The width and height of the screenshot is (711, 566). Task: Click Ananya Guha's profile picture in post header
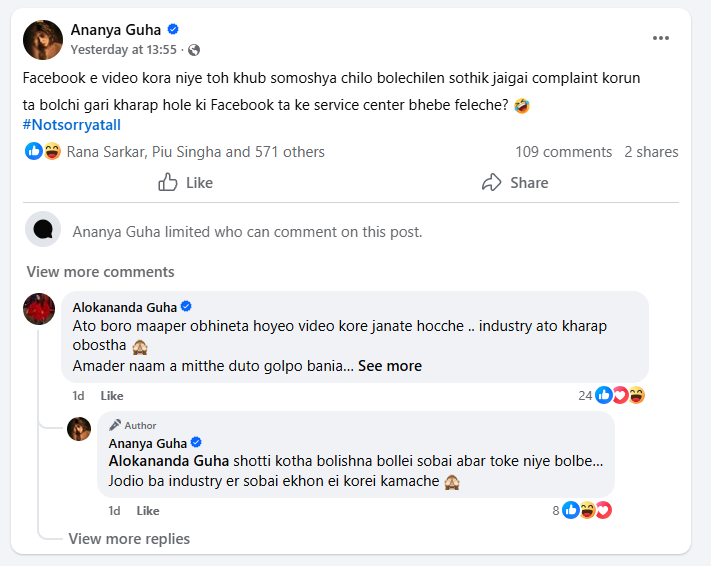[43, 40]
